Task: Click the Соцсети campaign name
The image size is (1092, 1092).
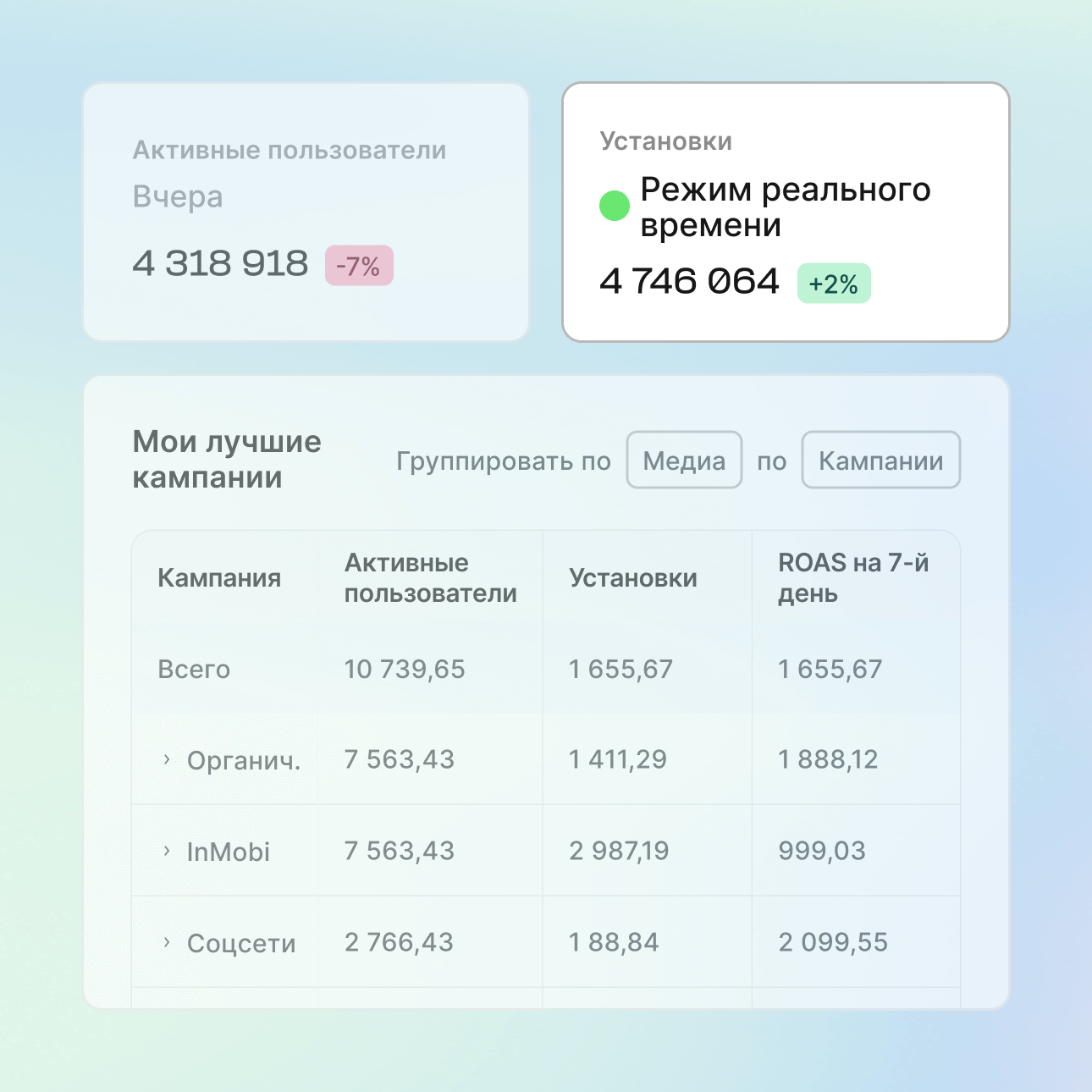Action: coord(241,943)
